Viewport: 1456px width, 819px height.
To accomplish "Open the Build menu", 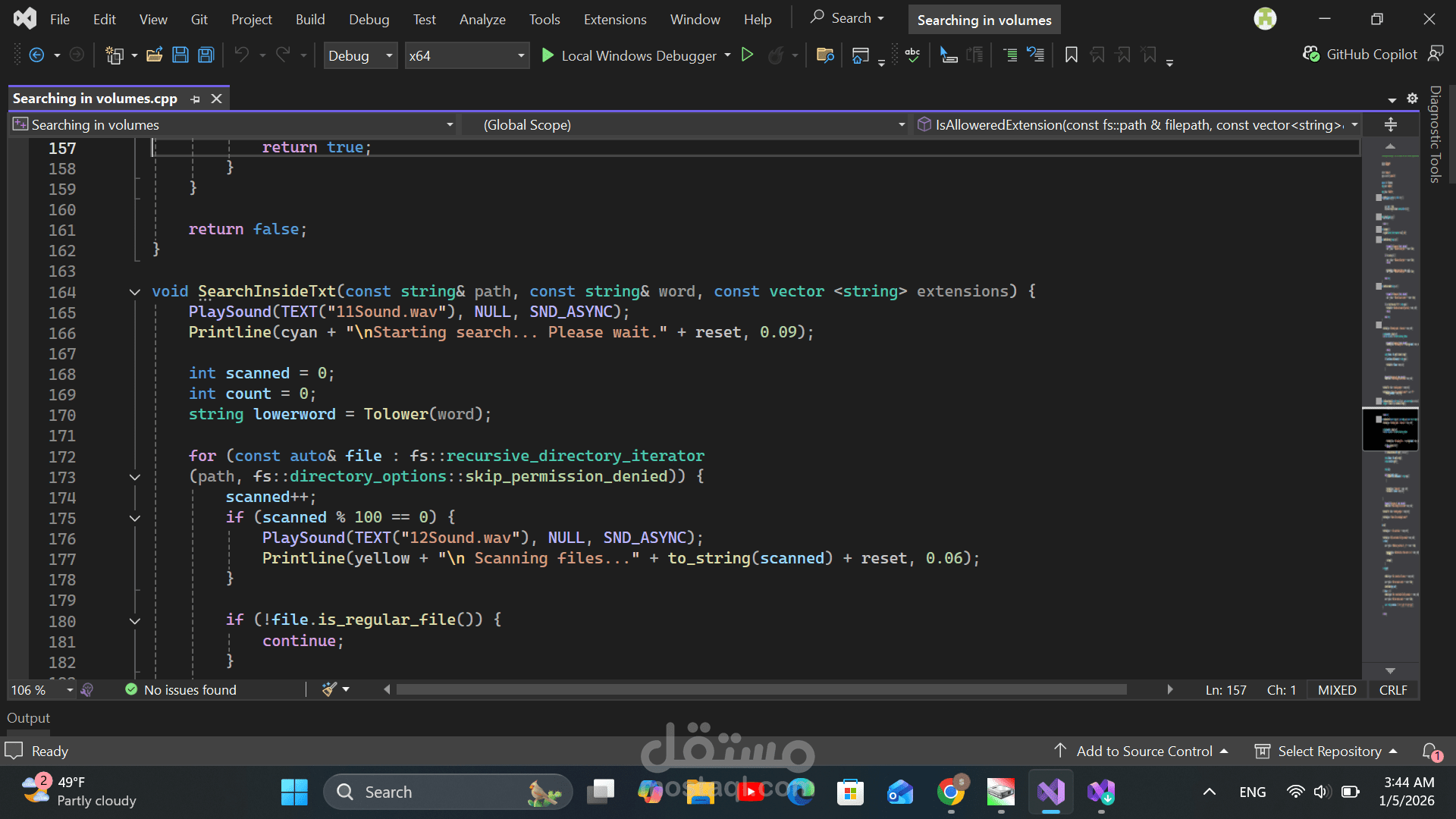I will [309, 20].
